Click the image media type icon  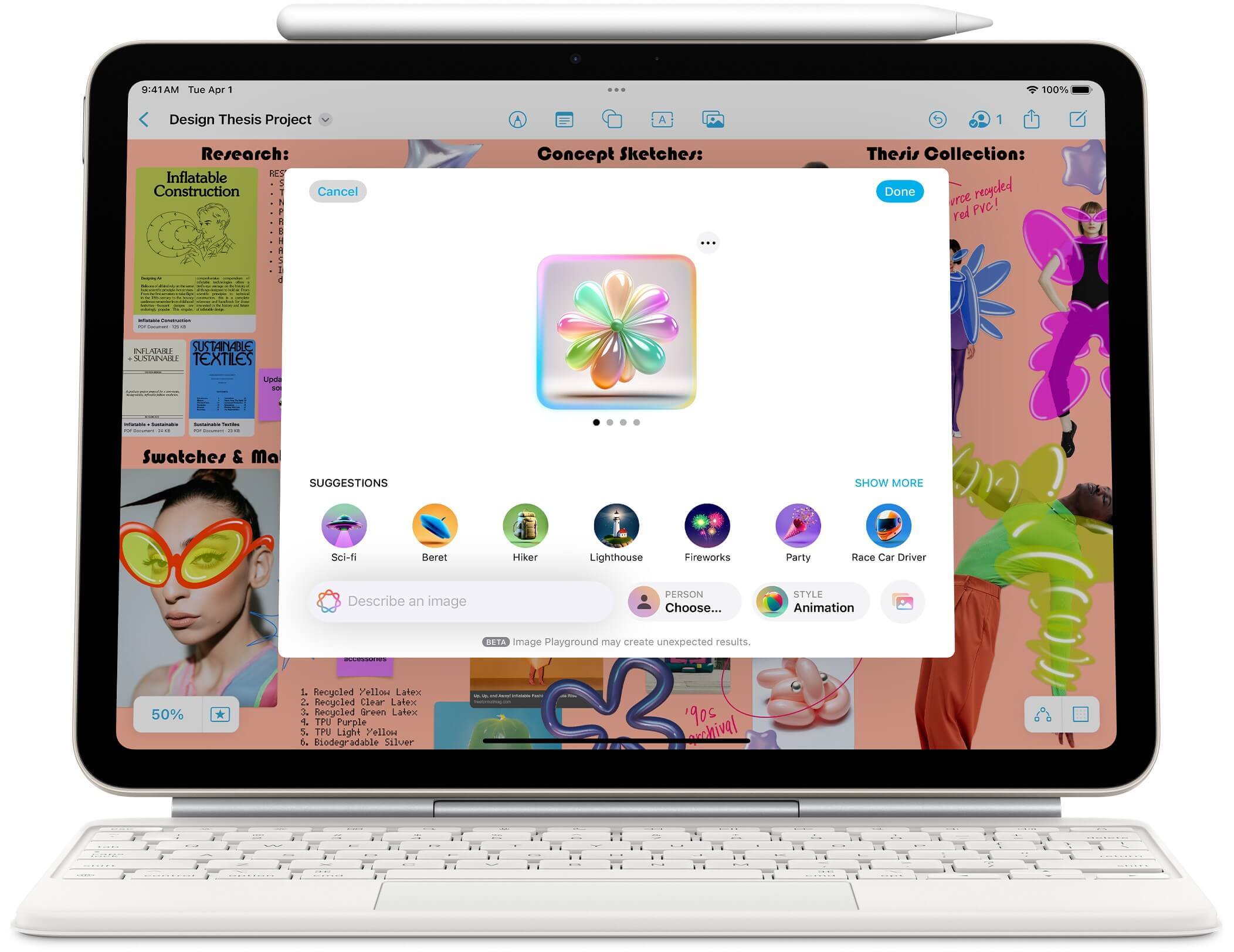click(x=713, y=119)
